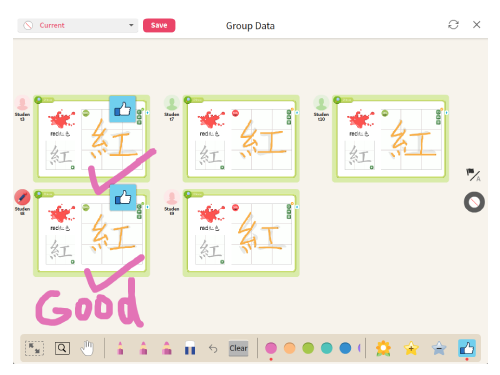Activate the magnifier zoom tool
500x375 pixels.
(62, 348)
